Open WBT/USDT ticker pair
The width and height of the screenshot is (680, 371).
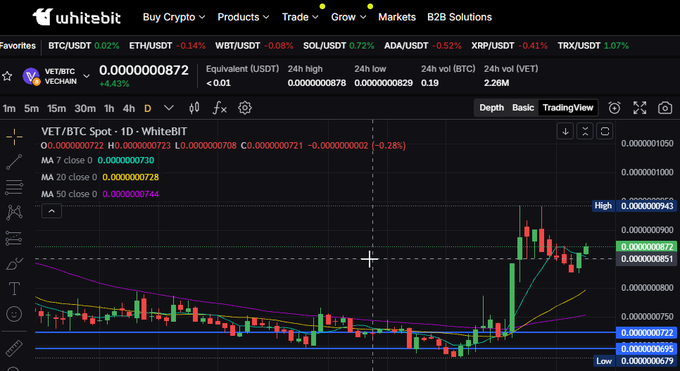[254, 46]
